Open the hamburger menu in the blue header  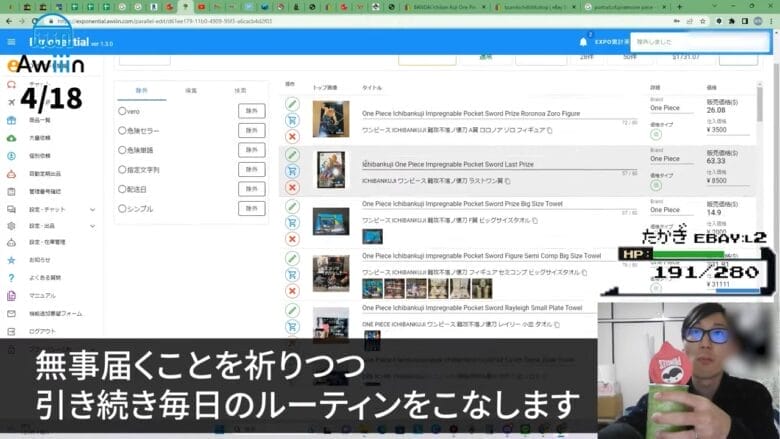click(11, 42)
